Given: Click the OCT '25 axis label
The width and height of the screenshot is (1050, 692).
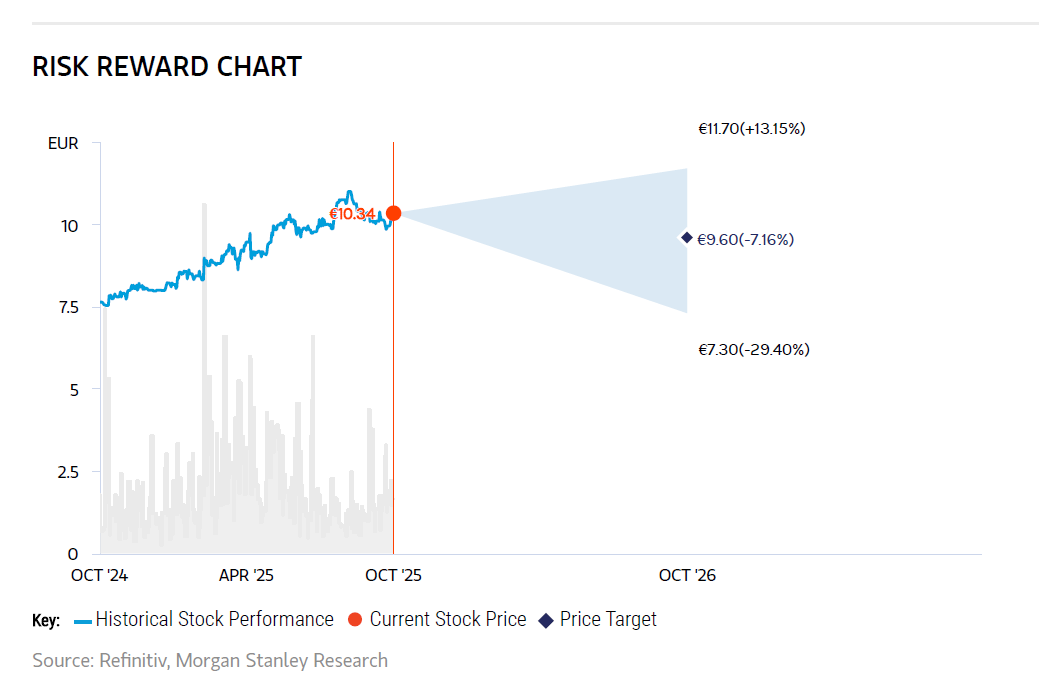Looking at the screenshot, I should (x=393, y=576).
